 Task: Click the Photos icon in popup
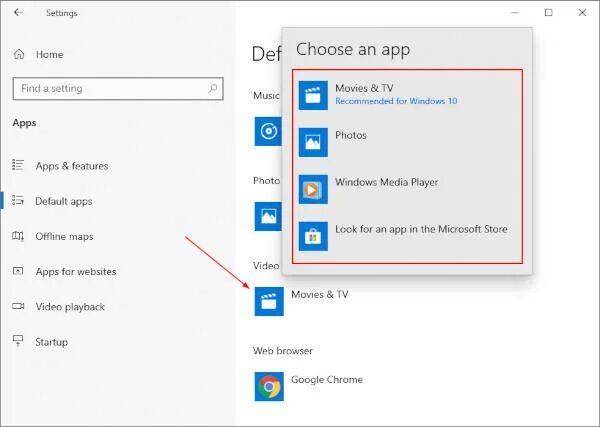[x=313, y=142]
